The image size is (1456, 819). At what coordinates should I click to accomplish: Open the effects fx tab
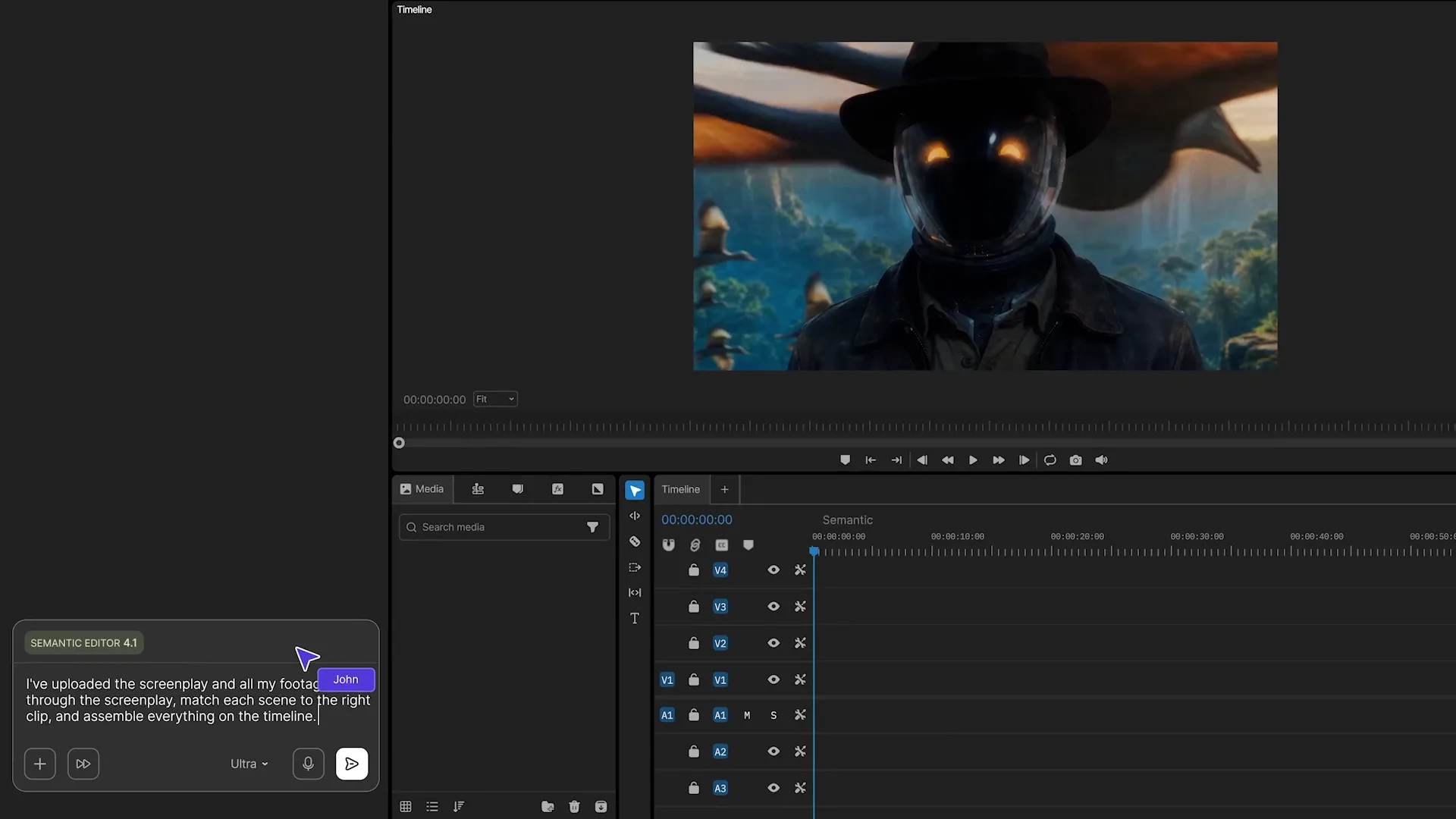[x=557, y=489]
